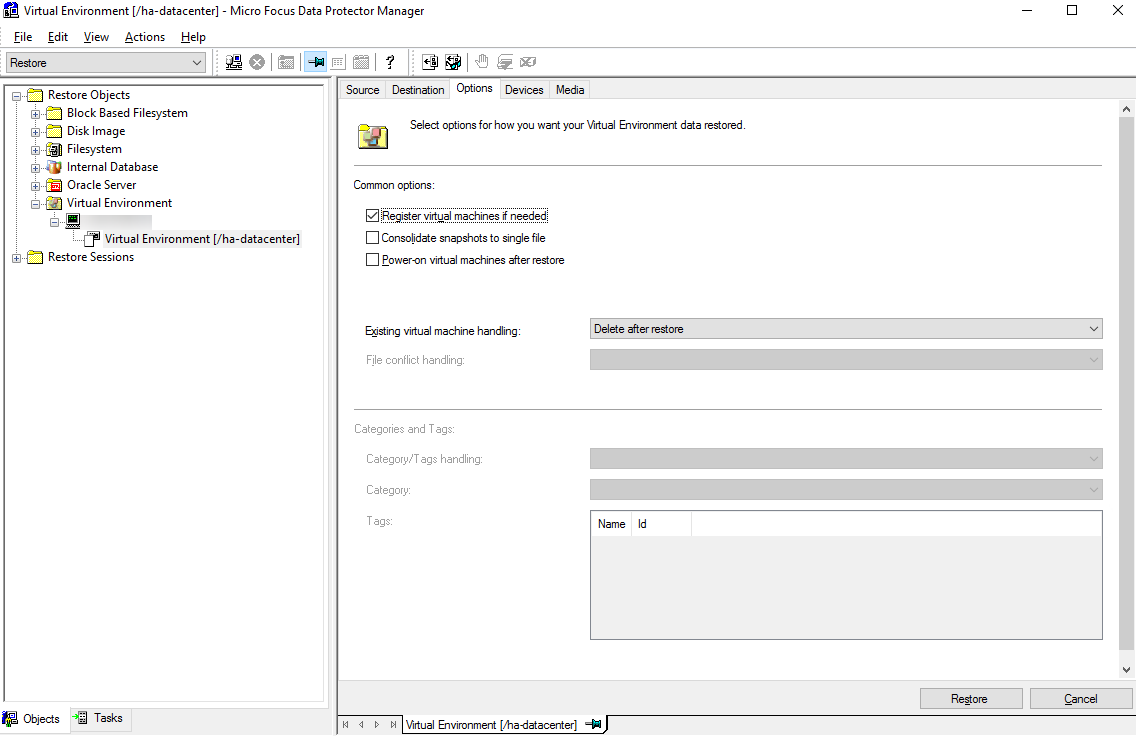Image resolution: width=1136 pixels, height=736 pixels.
Task: Switch to the Destination tab
Action: pyautogui.click(x=418, y=90)
